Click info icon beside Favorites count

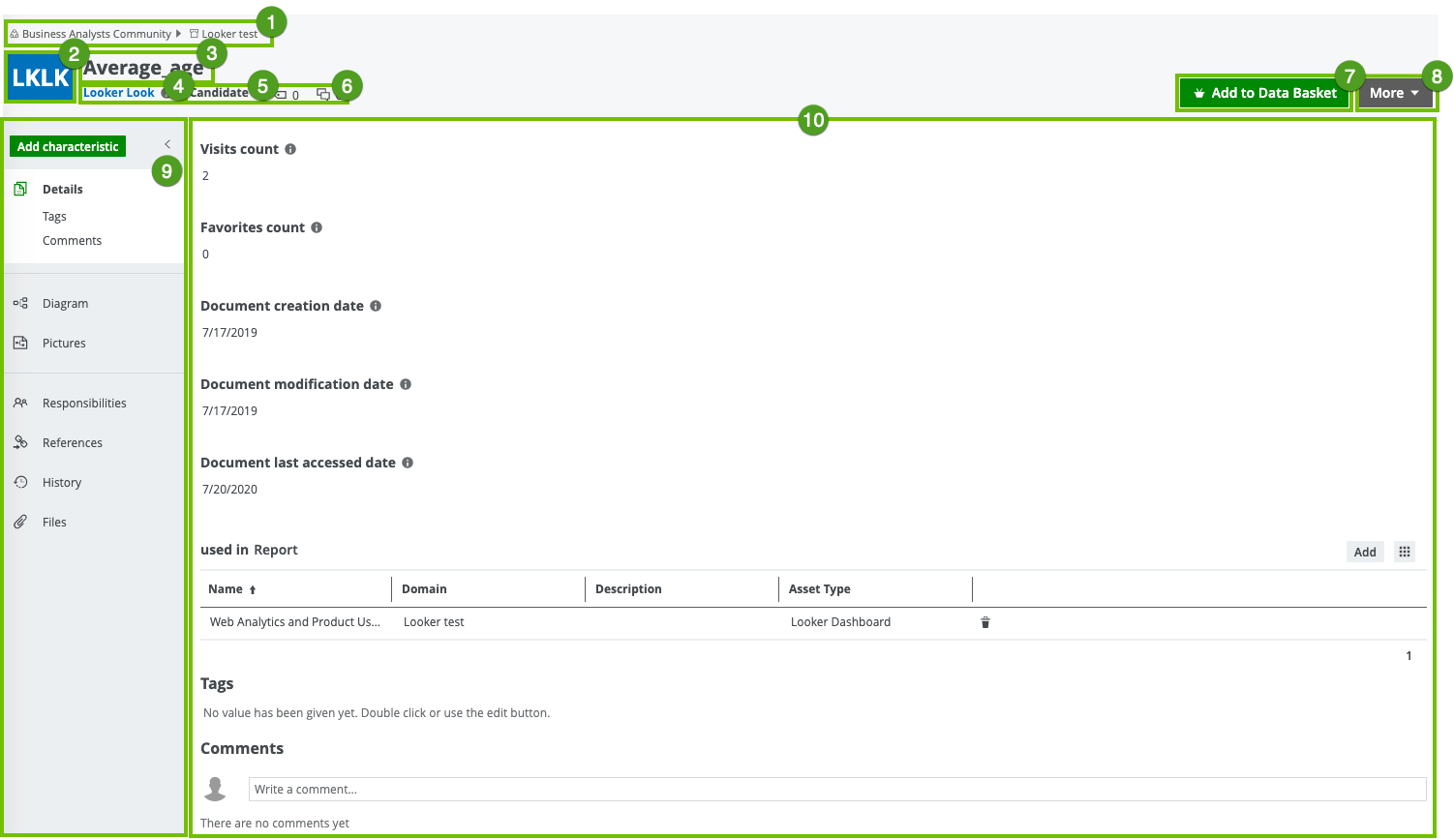[317, 227]
